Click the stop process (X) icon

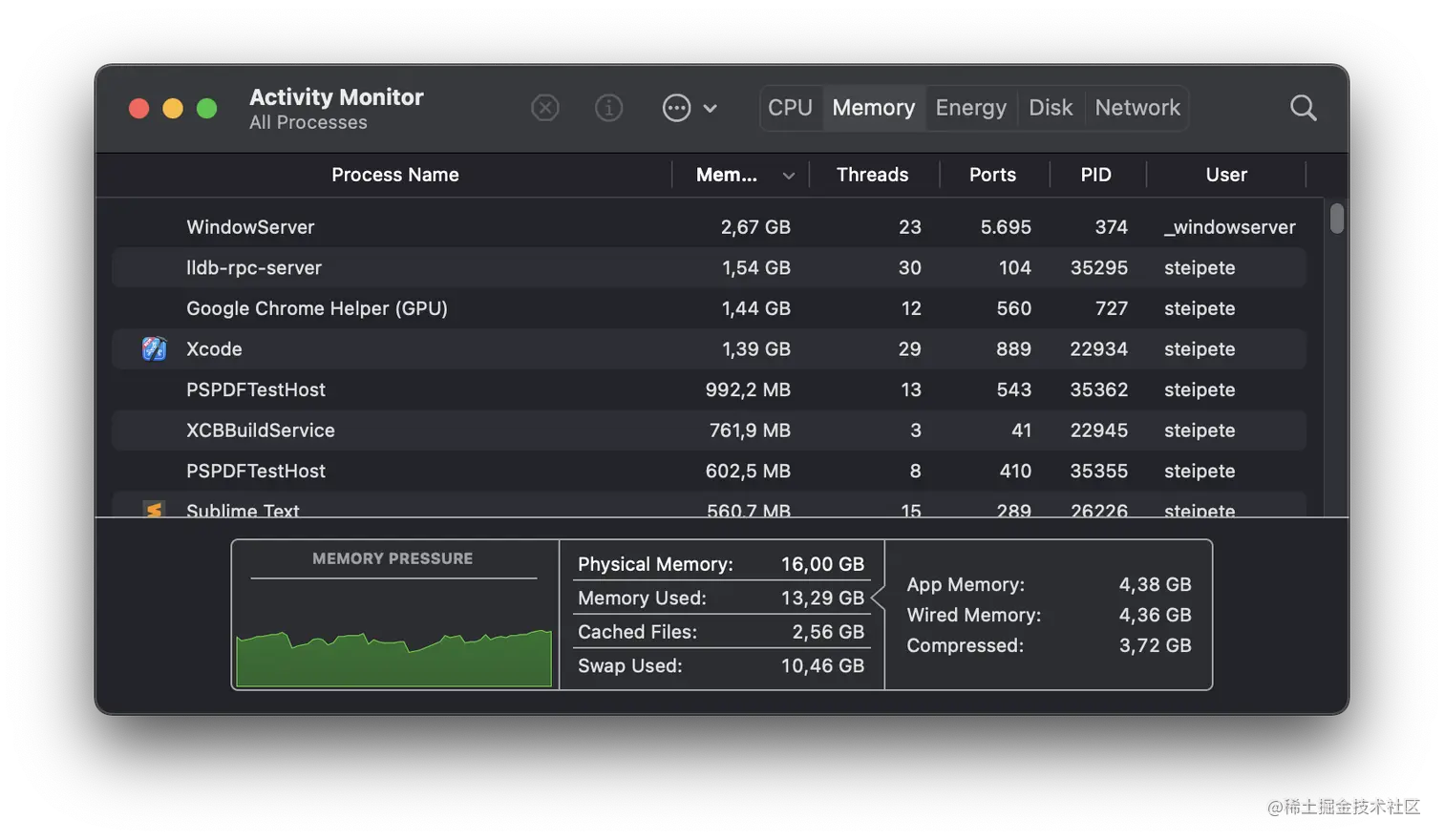[545, 108]
